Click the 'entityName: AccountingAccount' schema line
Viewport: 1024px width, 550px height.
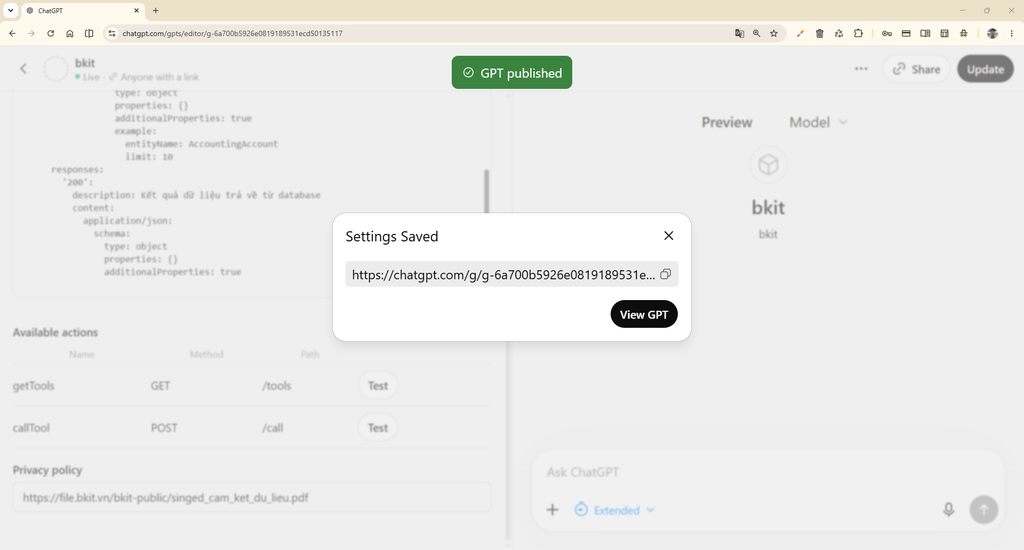click(201, 144)
